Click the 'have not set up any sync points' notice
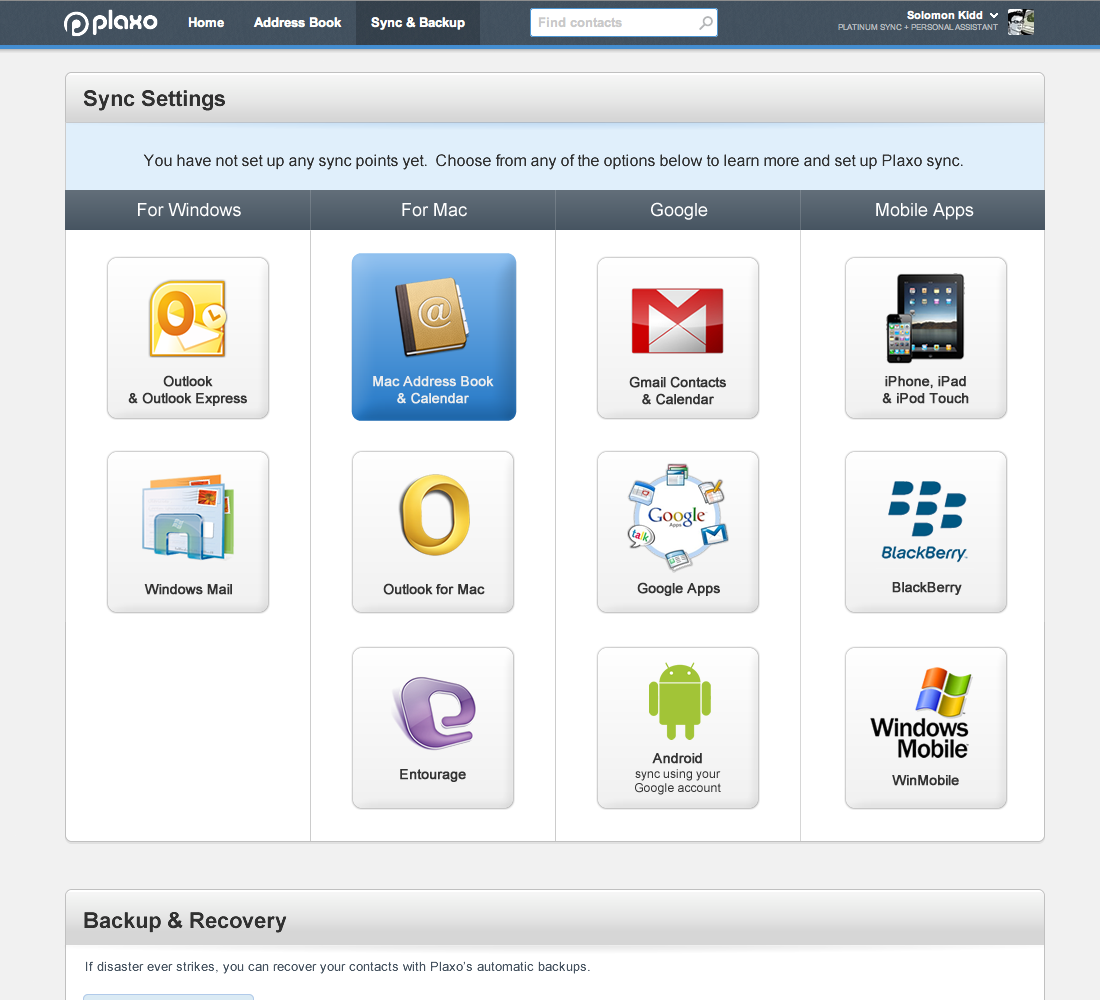The width and height of the screenshot is (1100, 1000). tap(554, 161)
